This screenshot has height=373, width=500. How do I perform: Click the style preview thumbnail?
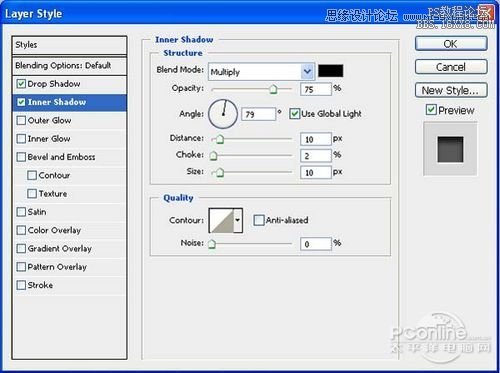click(450, 149)
